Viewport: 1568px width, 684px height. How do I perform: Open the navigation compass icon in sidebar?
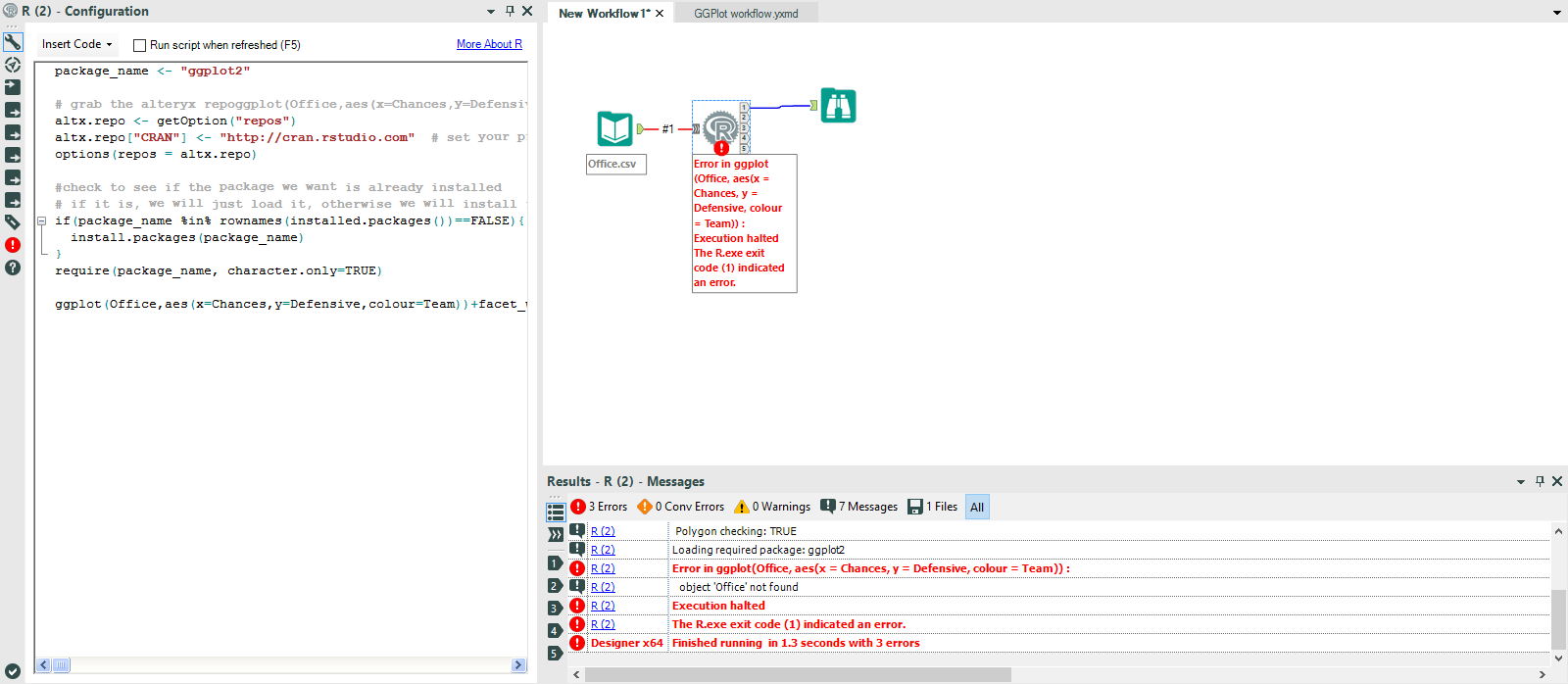[13, 65]
